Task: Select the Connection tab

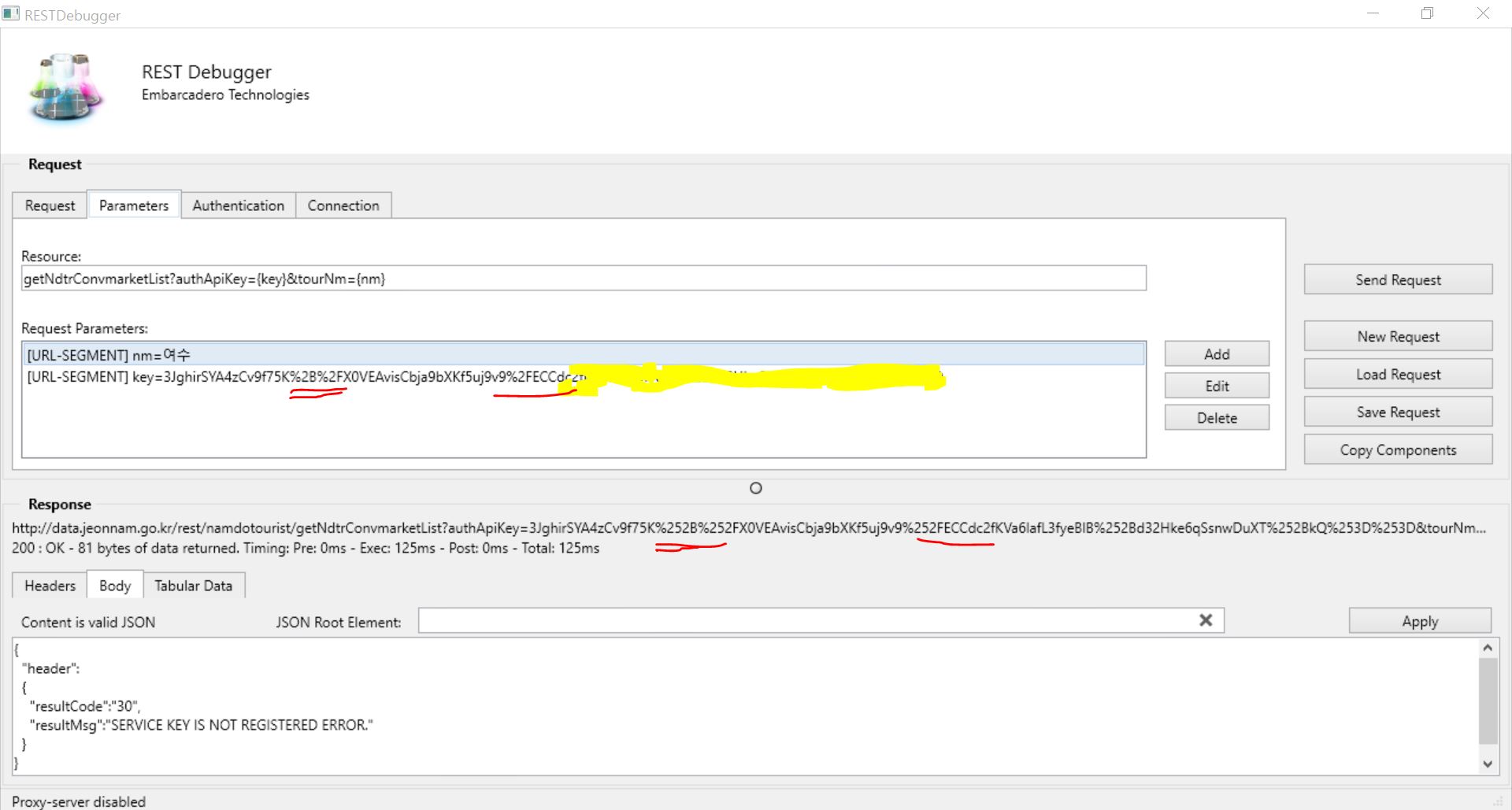Action: coord(343,205)
